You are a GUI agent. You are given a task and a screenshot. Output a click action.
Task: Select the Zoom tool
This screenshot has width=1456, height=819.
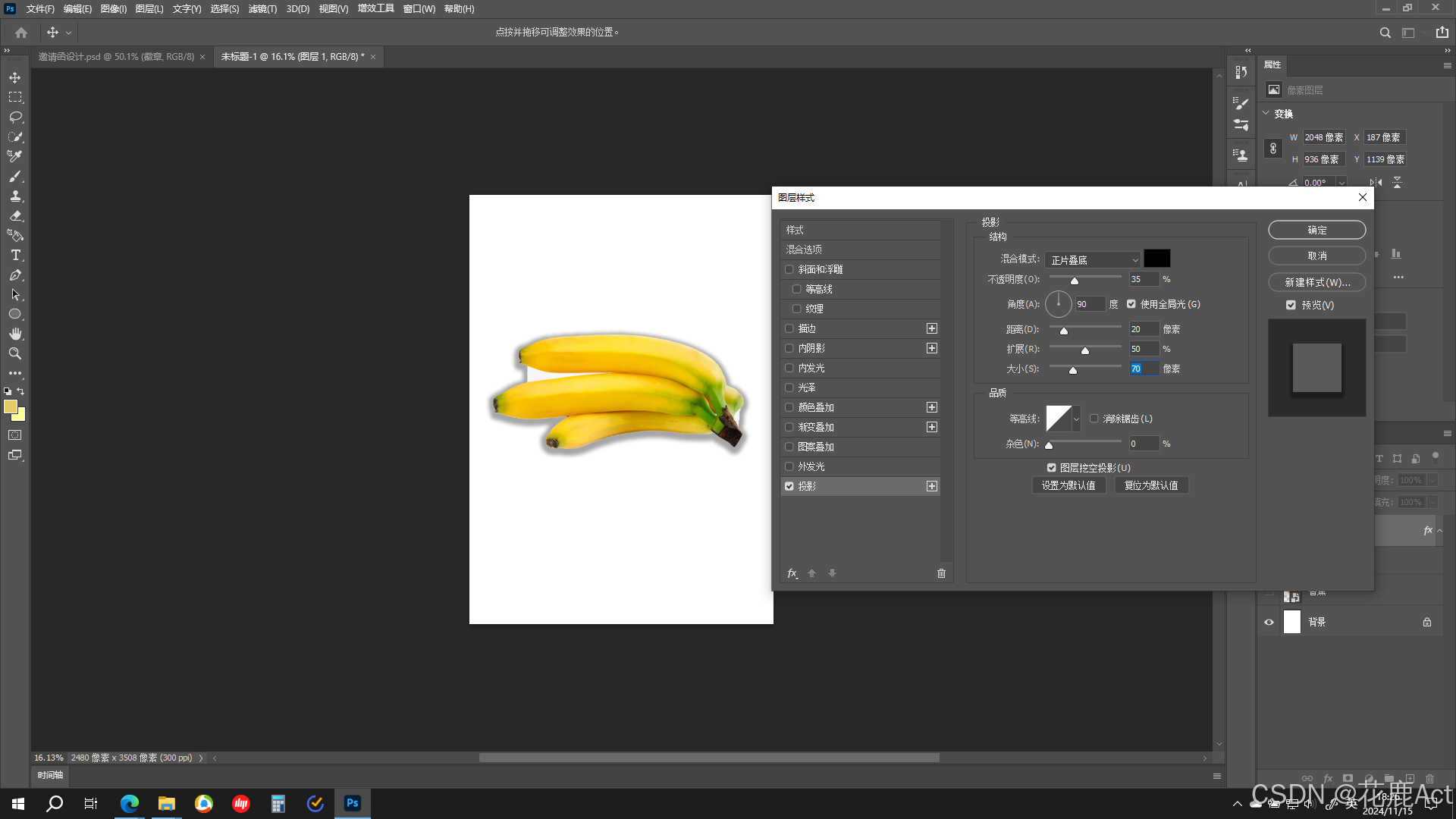[15, 353]
